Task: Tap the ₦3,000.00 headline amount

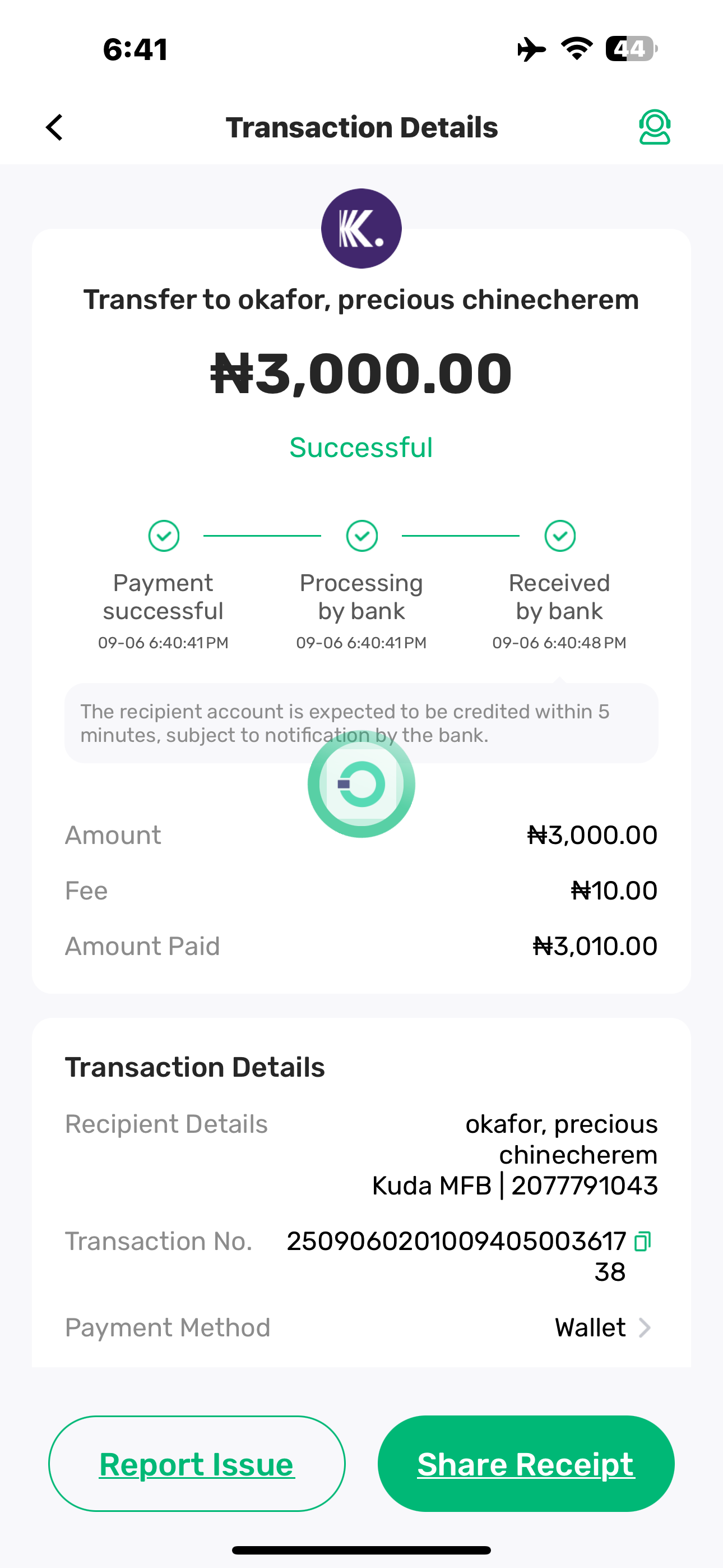Action: (x=361, y=373)
